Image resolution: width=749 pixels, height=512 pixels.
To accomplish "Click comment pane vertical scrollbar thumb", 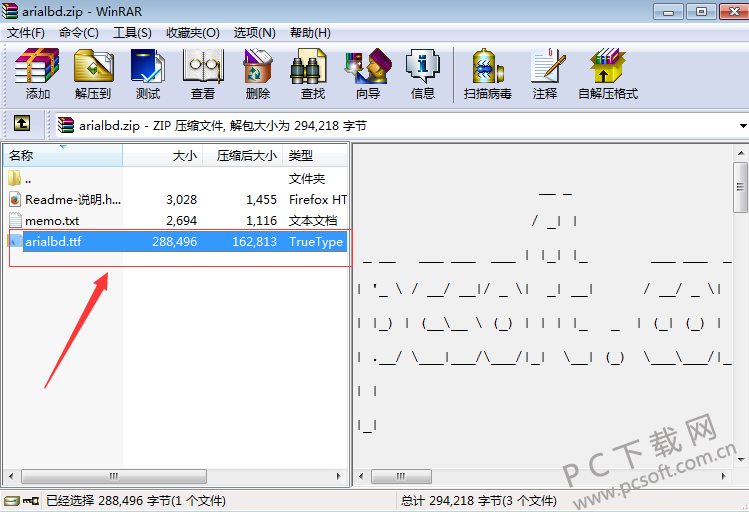I will tap(741, 187).
